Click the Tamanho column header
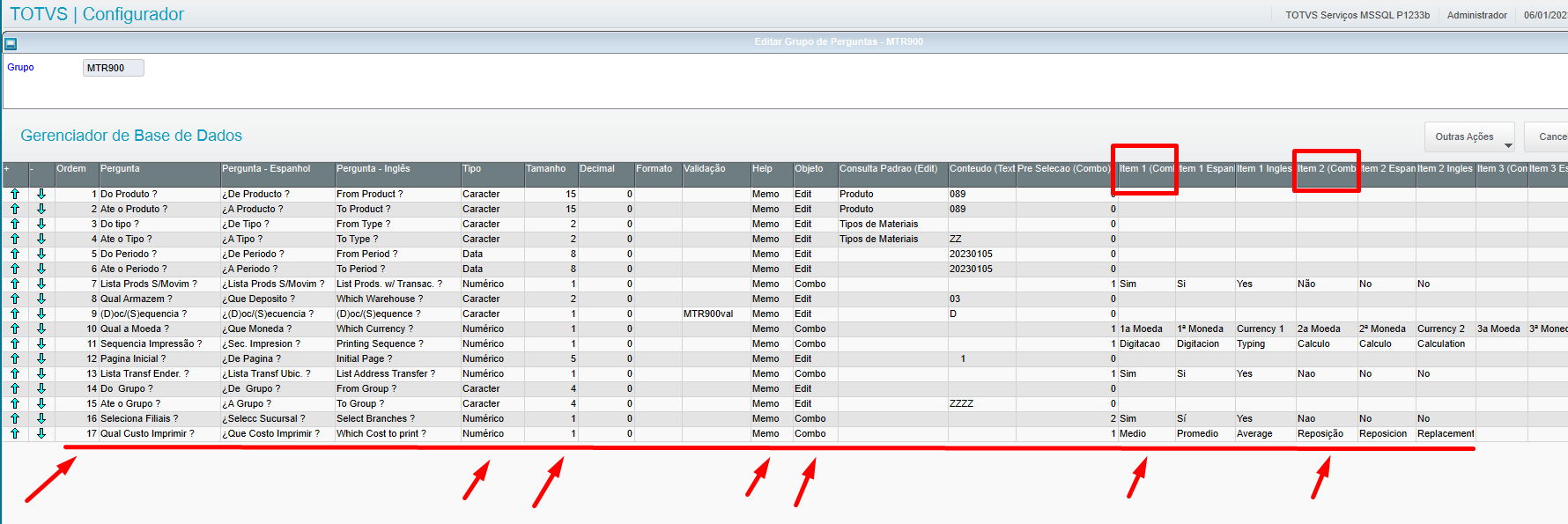Viewport: 1568px width, 524px height. (x=551, y=173)
